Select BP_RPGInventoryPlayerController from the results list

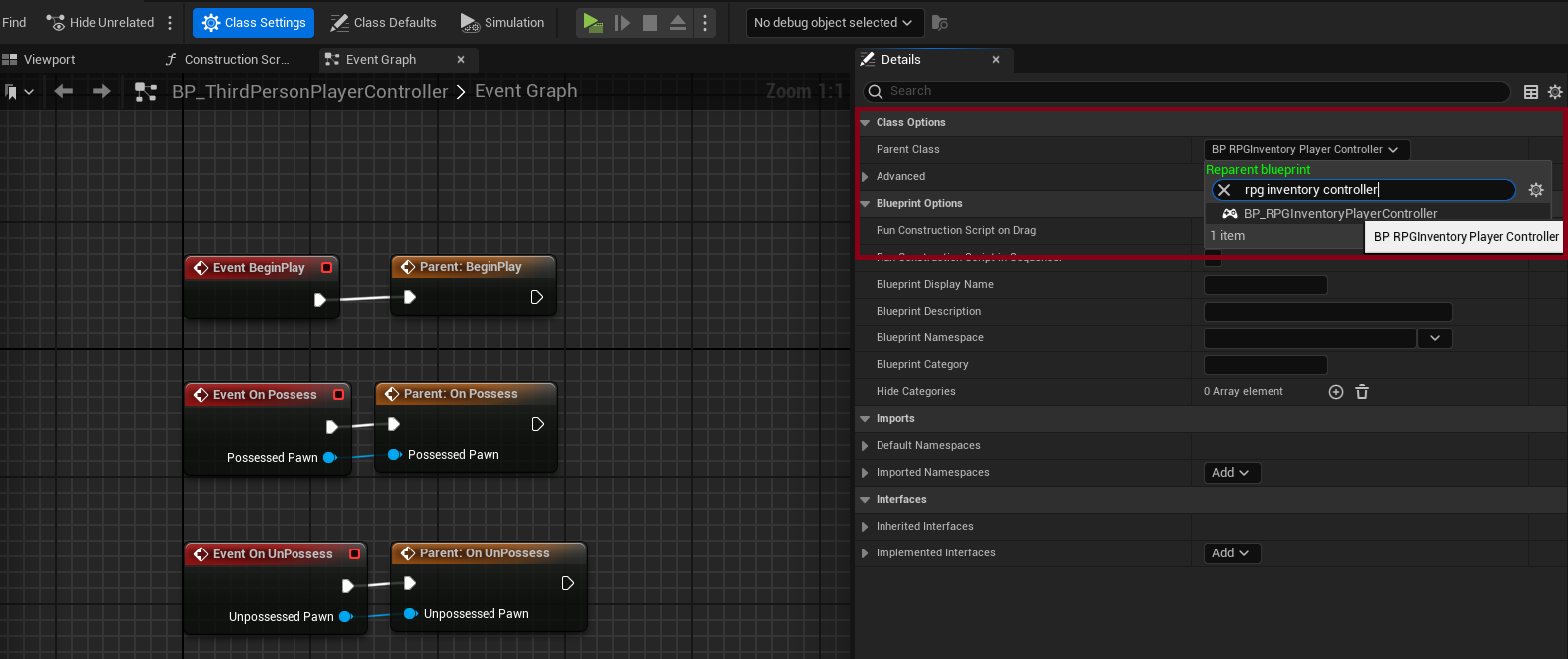click(x=1339, y=213)
